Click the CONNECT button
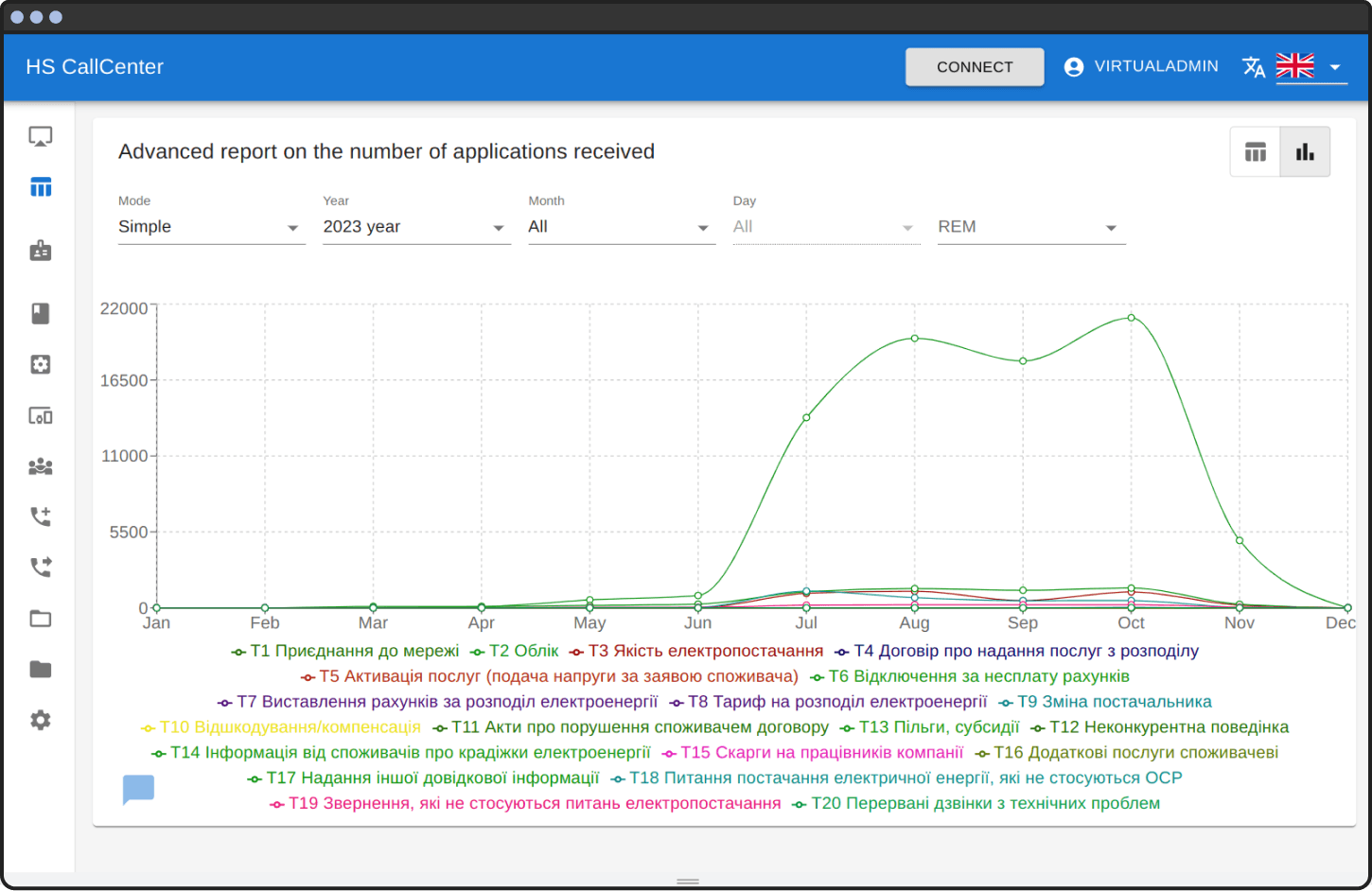The image size is (1372, 891). coord(974,67)
